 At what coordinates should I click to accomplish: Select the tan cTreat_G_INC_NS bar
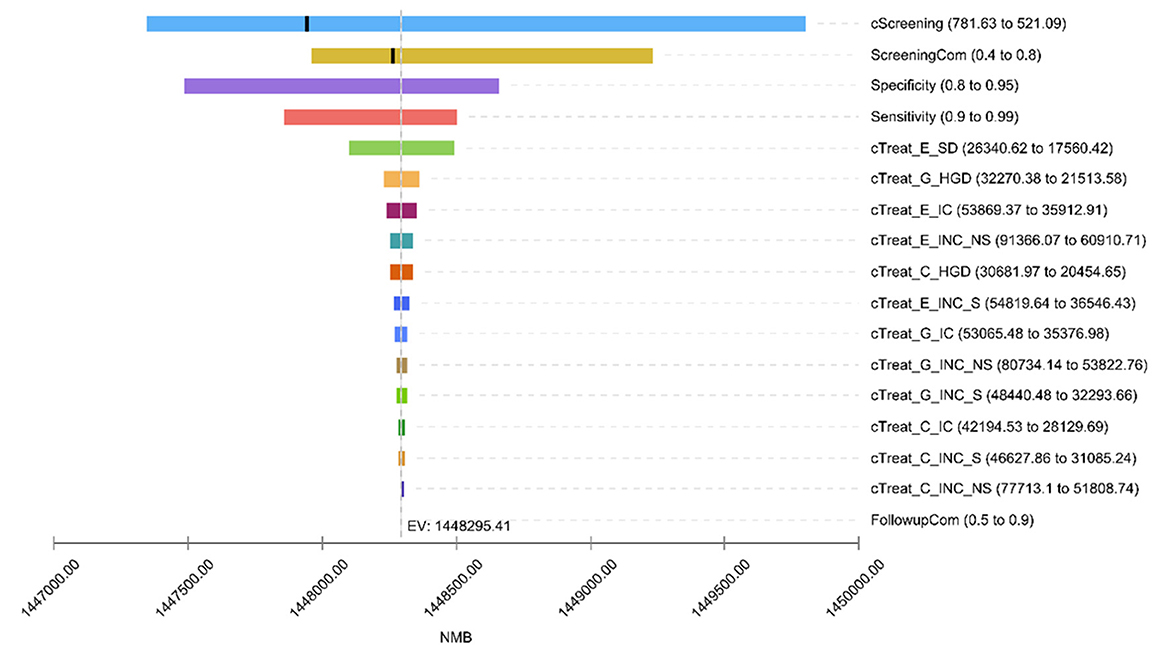click(x=401, y=366)
